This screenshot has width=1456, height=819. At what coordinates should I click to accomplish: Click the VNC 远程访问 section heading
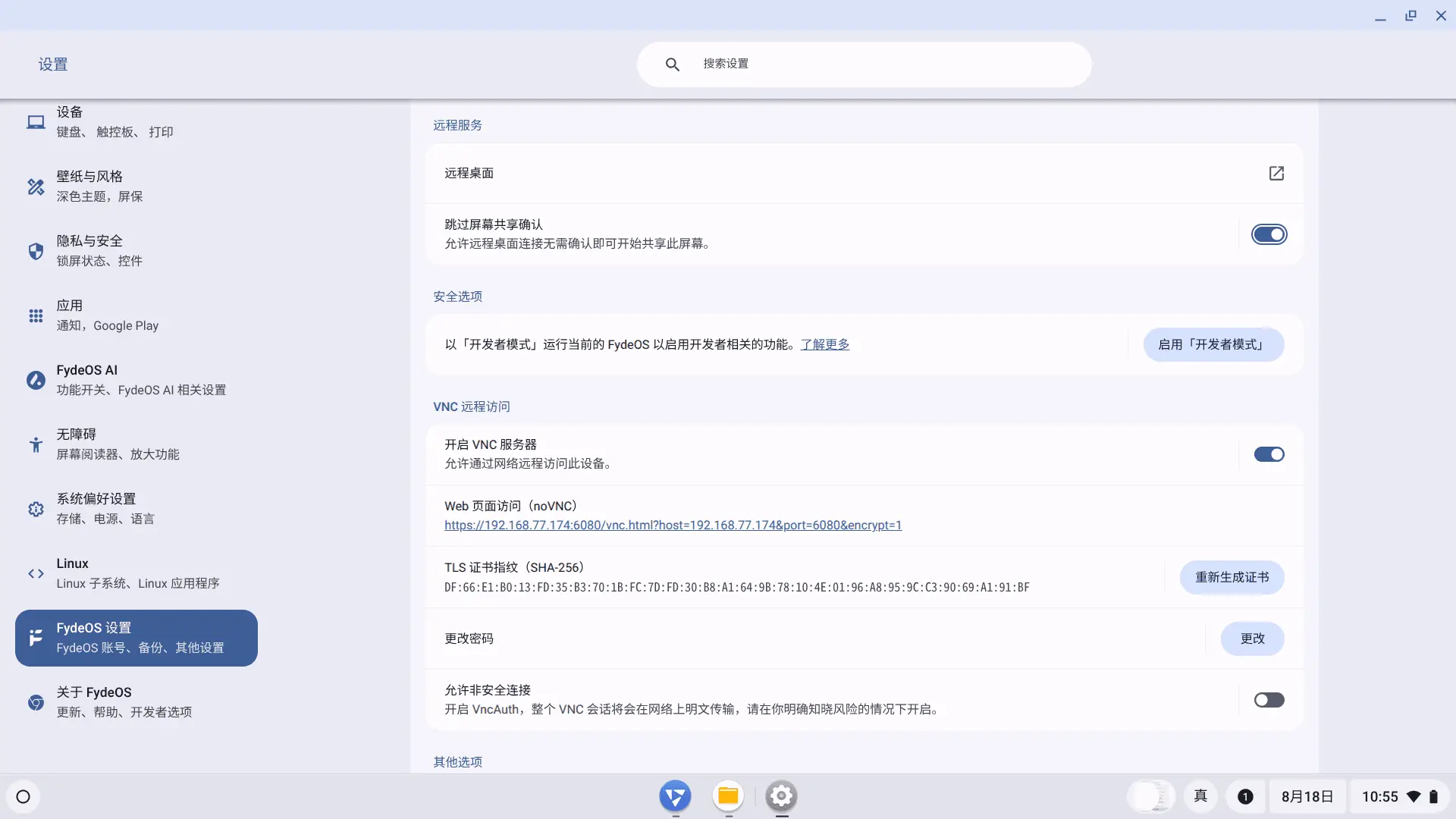(x=472, y=407)
